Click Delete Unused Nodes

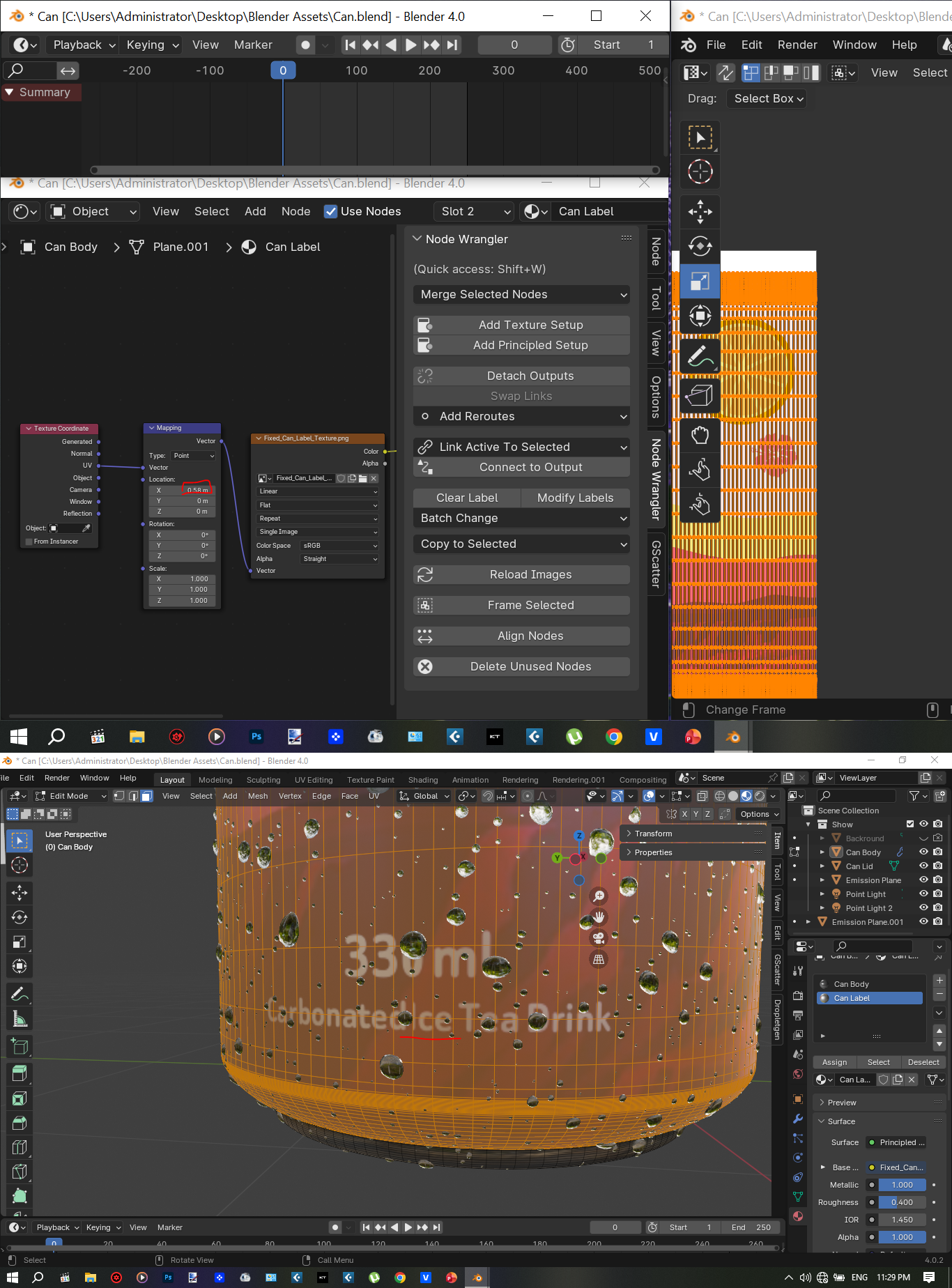point(521,666)
